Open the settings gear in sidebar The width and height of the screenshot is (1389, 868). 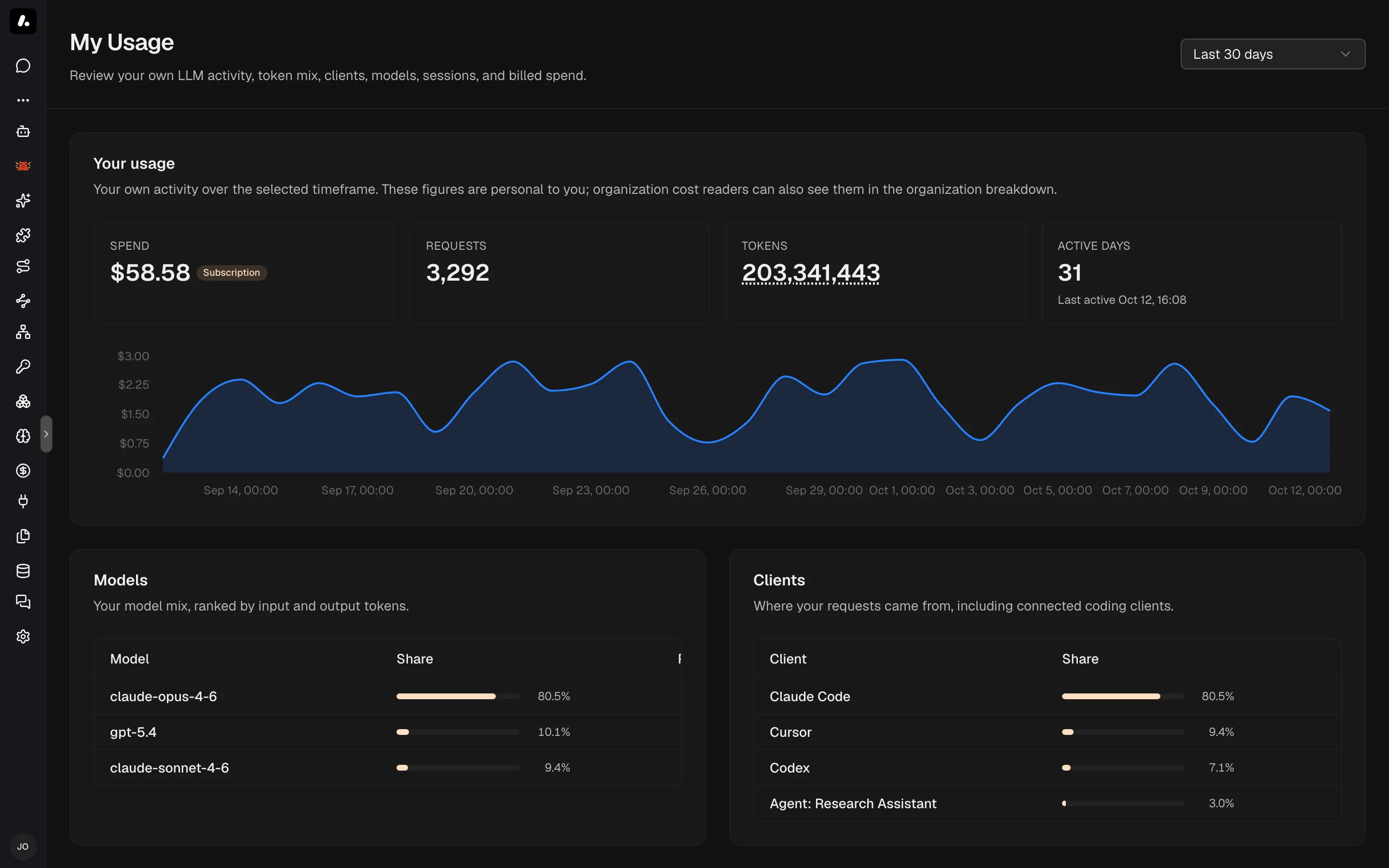[x=23, y=637]
